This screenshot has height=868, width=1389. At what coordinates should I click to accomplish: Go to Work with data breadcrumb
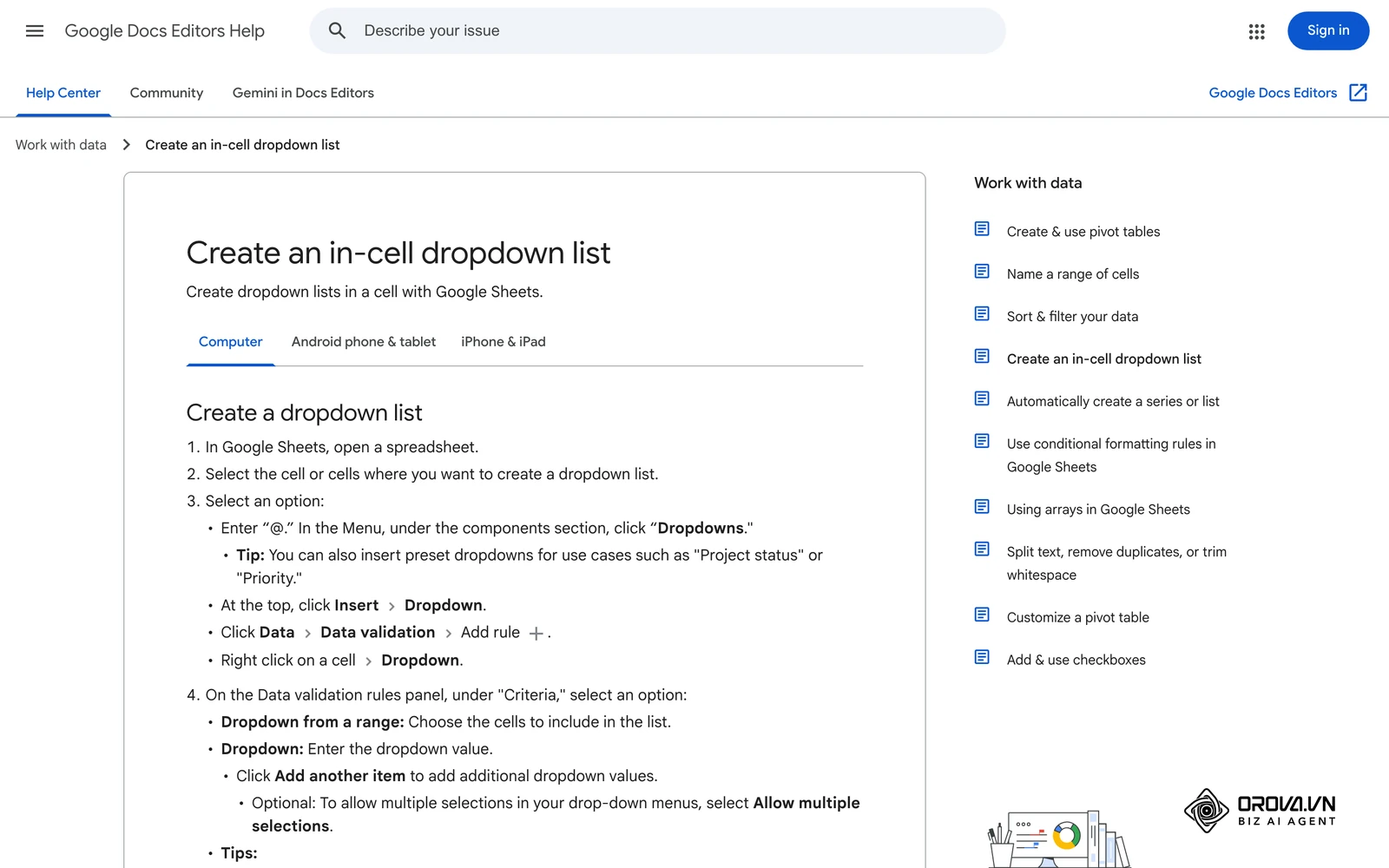61,145
